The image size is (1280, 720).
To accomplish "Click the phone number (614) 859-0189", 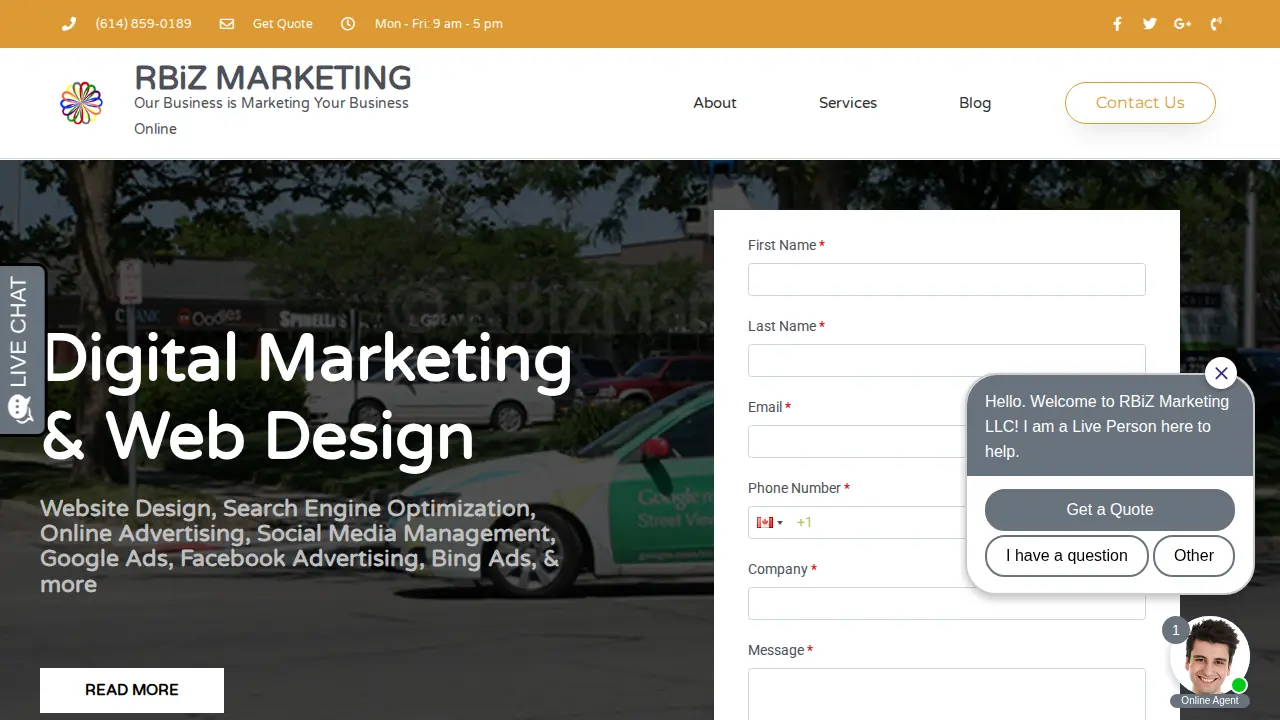I will click(143, 24).
